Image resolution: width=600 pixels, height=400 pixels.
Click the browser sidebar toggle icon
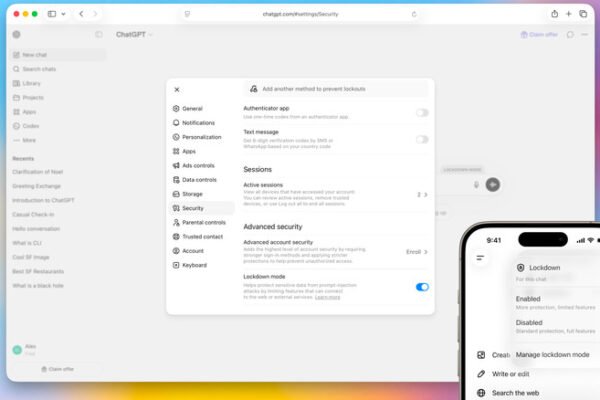[x=52, y=14]
